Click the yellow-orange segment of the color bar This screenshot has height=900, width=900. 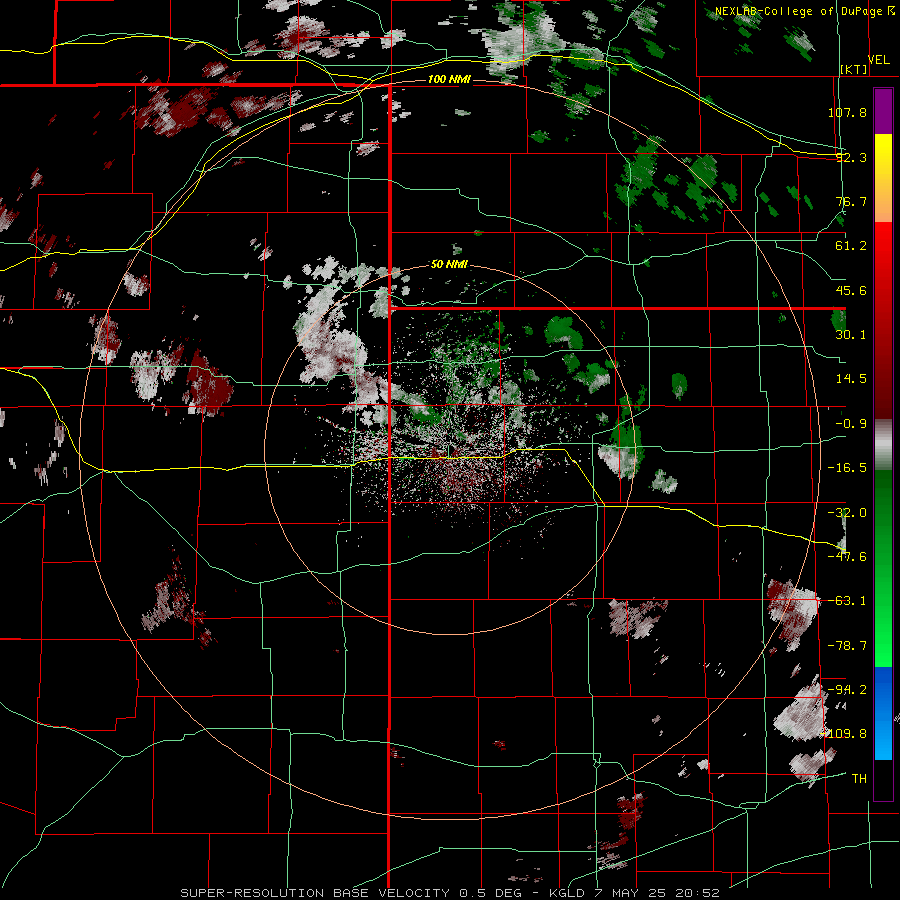[x=883, y=178]
